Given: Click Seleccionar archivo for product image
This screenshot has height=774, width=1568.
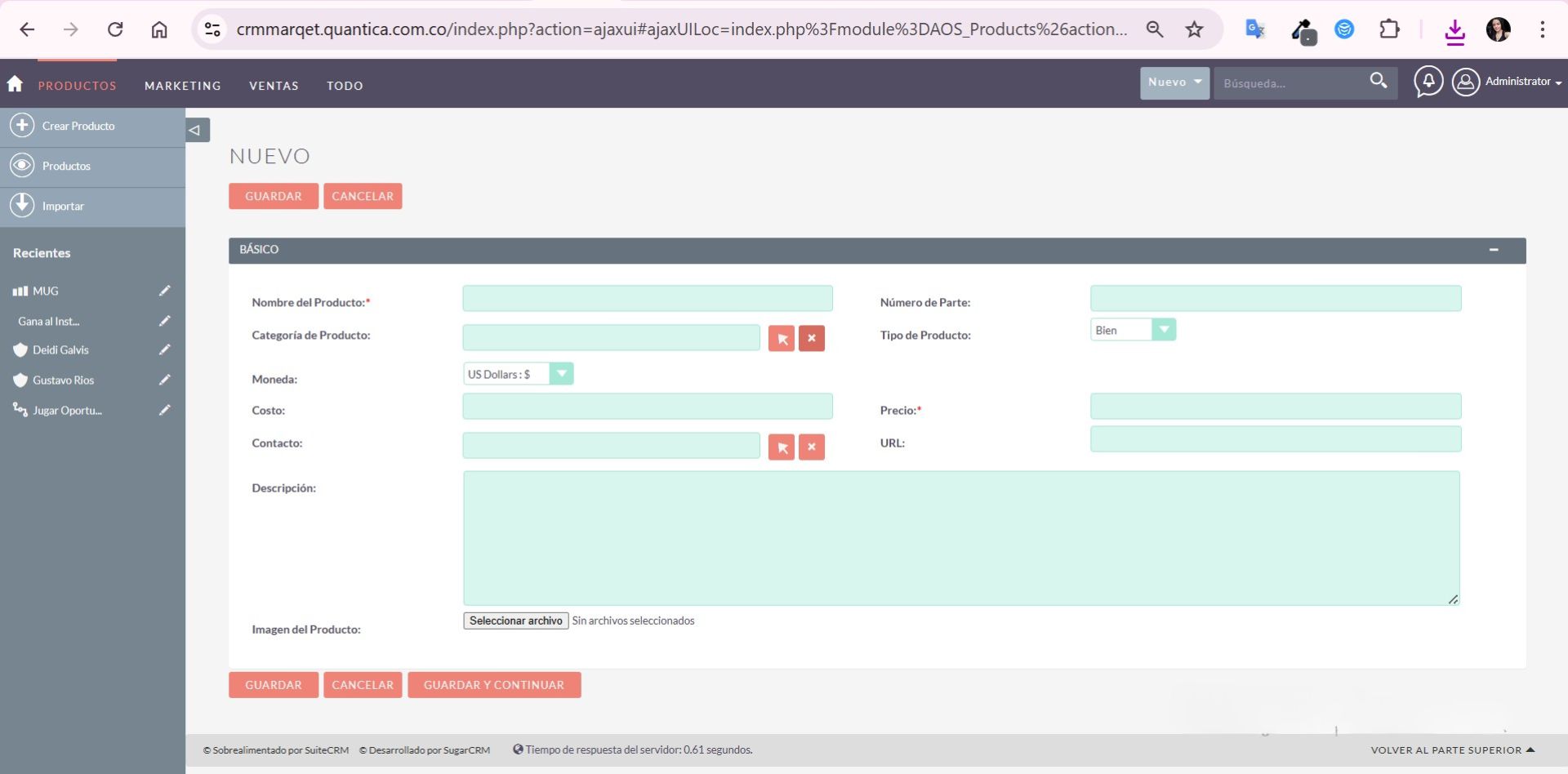Looking at the screenshot, I should pos(515,621).
